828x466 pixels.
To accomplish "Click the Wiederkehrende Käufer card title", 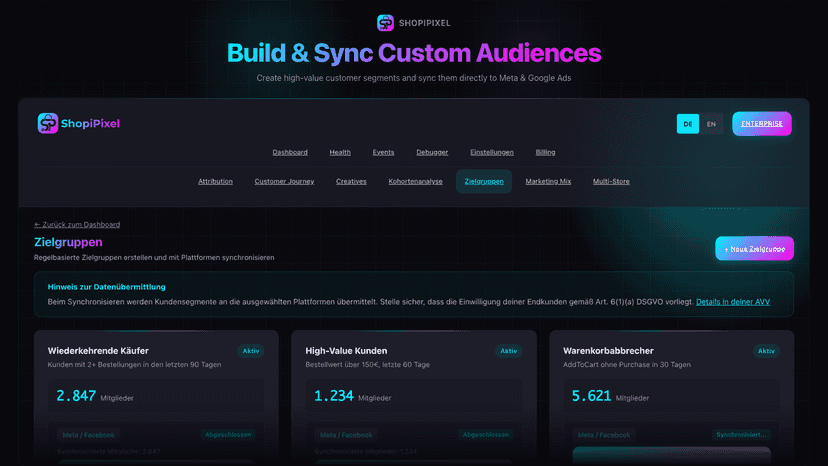I will 98,351.
